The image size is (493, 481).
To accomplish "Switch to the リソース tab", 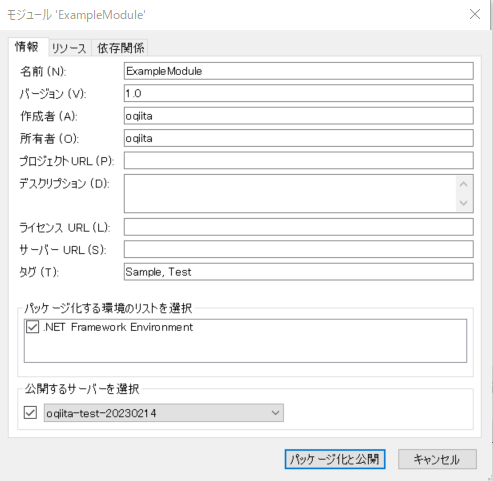I will coord(69,48).
